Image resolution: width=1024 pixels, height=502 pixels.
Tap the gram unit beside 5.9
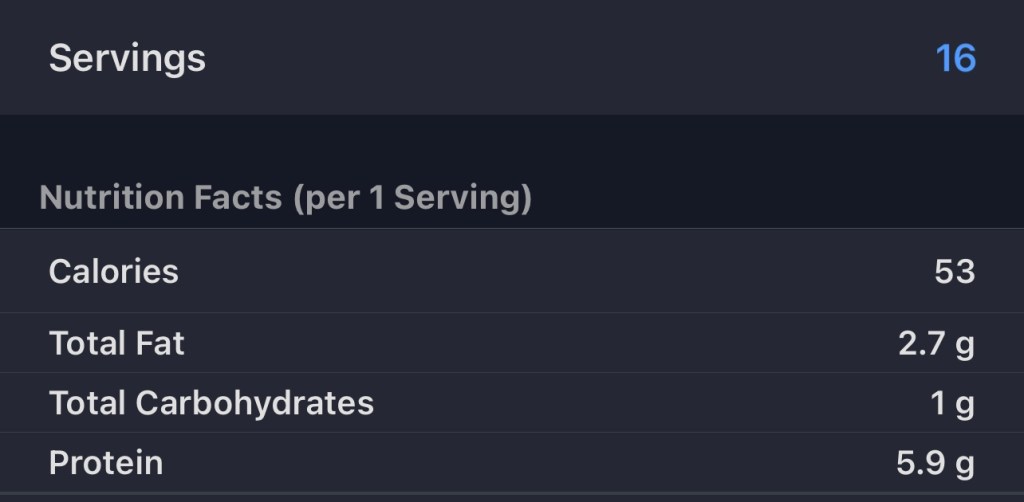965,464
